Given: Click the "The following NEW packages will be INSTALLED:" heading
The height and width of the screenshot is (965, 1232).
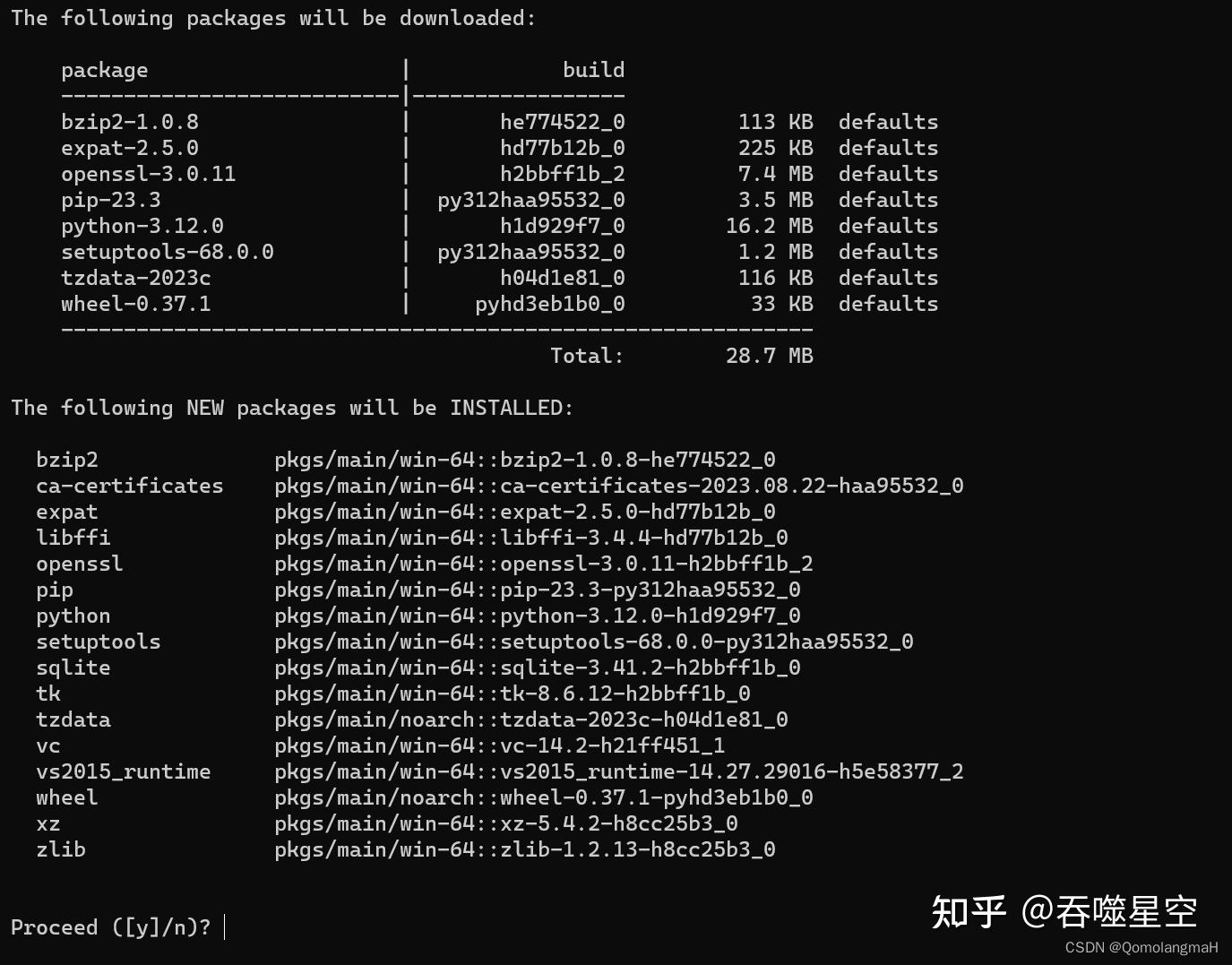Looking at the screenshot, I should 292,408.
